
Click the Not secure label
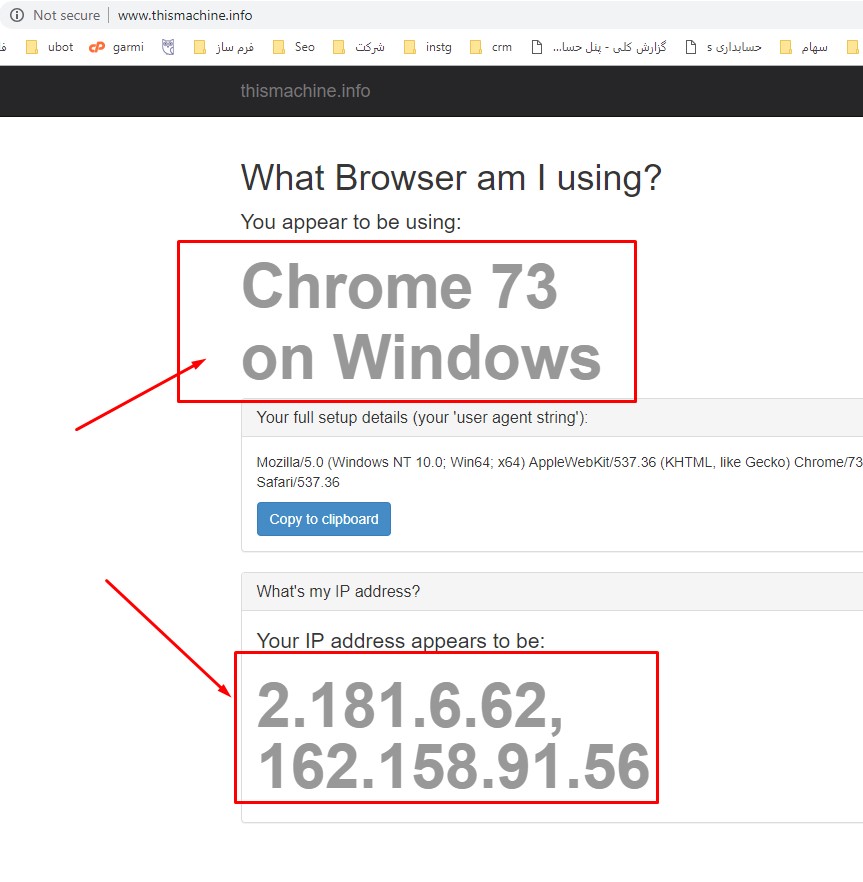coord(66,15)
